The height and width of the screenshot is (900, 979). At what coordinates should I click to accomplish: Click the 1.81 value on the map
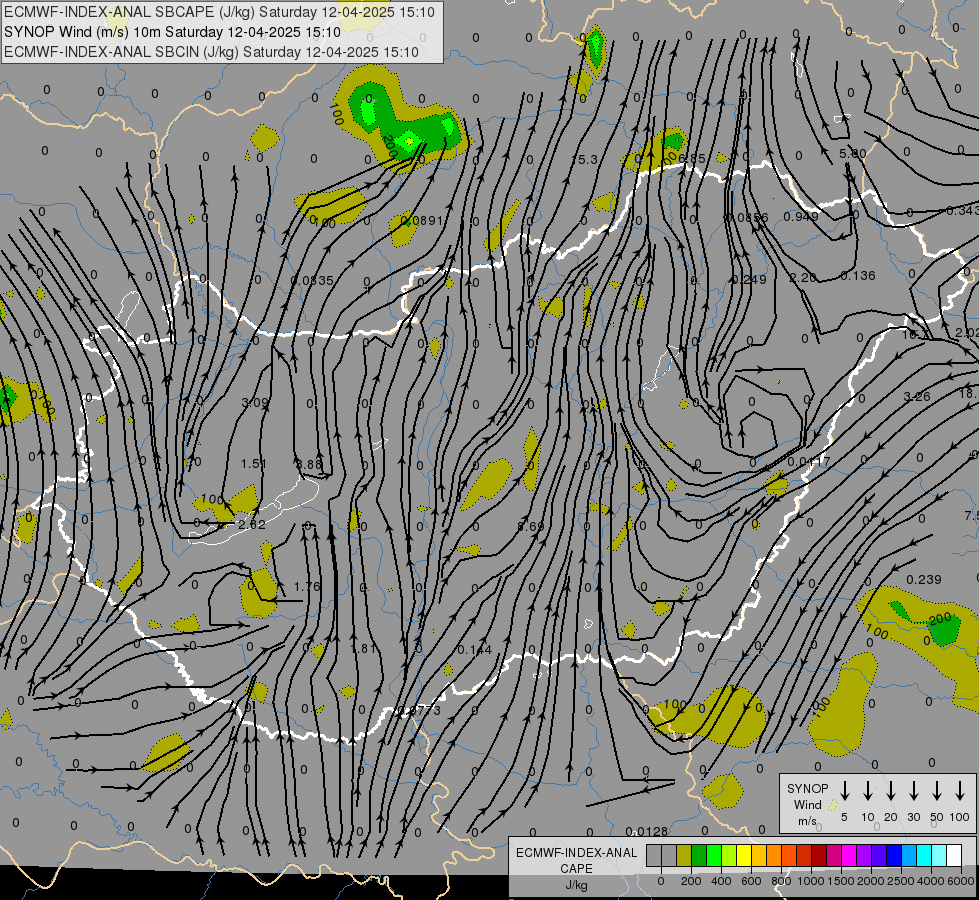pos(363,648)
